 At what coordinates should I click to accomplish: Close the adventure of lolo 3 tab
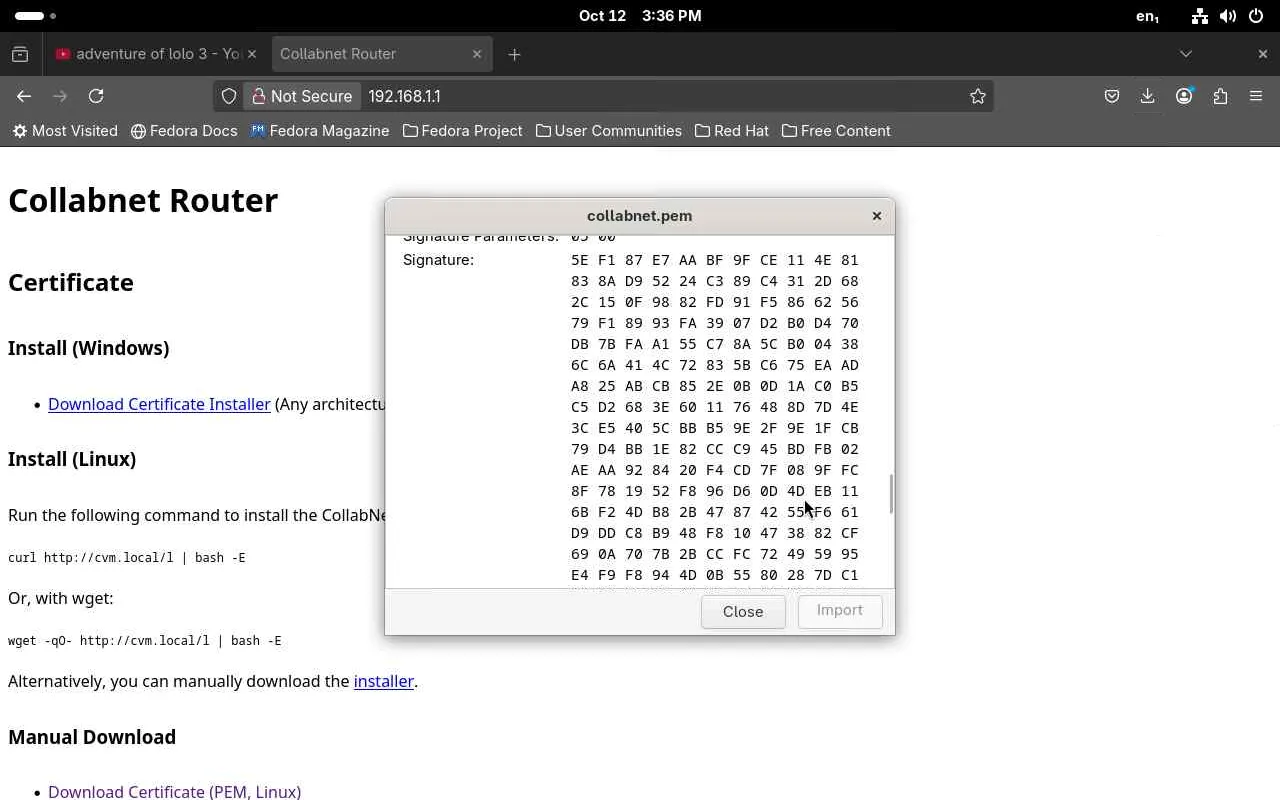[x=251, y=54]
